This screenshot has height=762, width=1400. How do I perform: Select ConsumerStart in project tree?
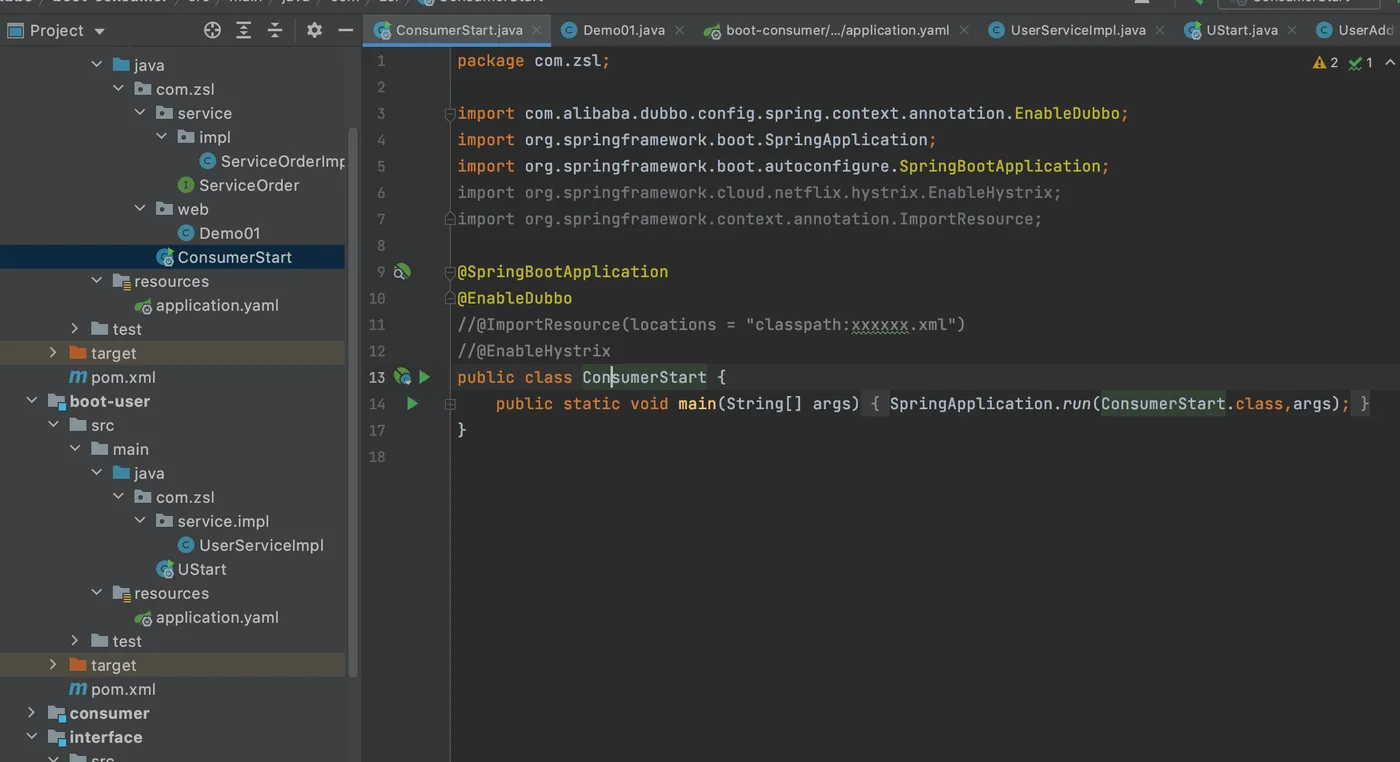[224, 257]
